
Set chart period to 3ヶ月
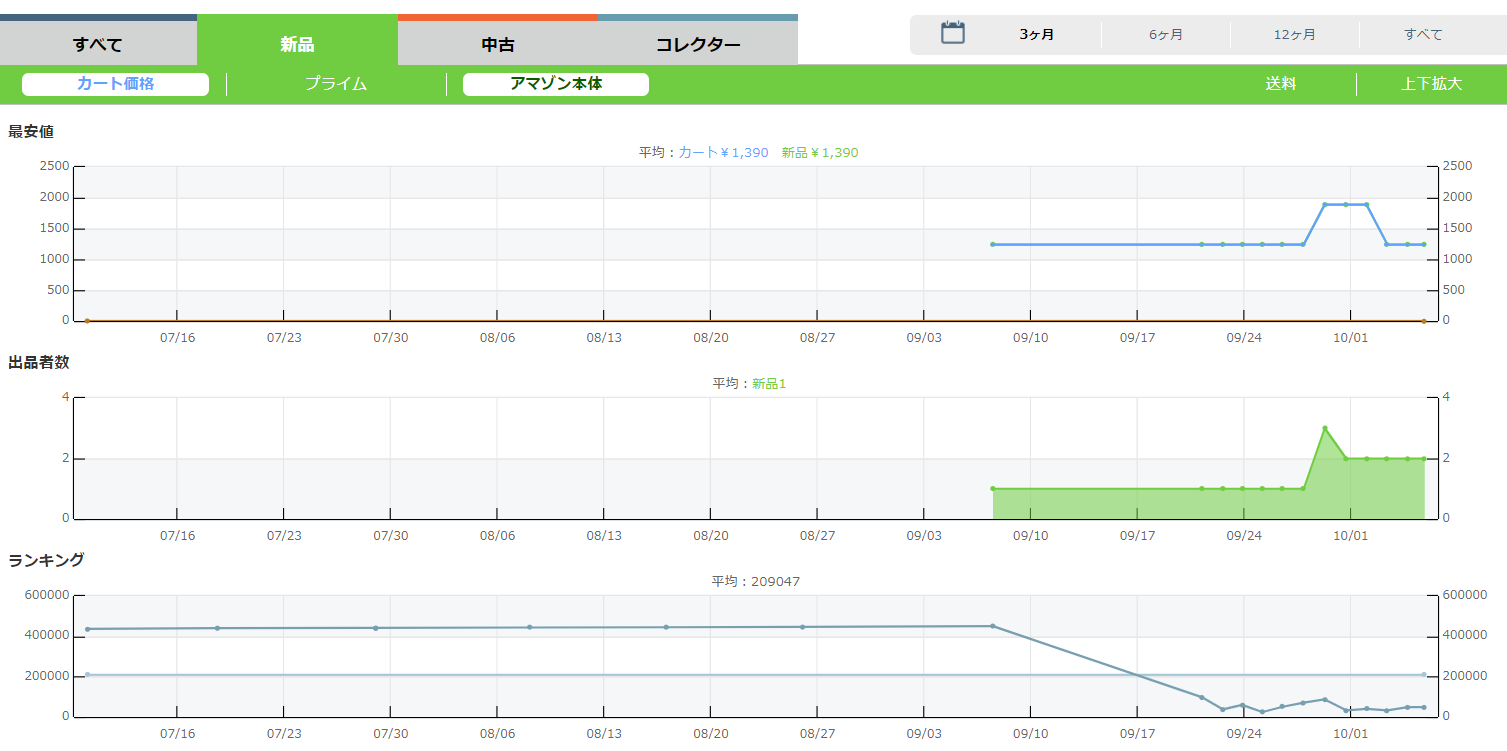coord(1036,35)
